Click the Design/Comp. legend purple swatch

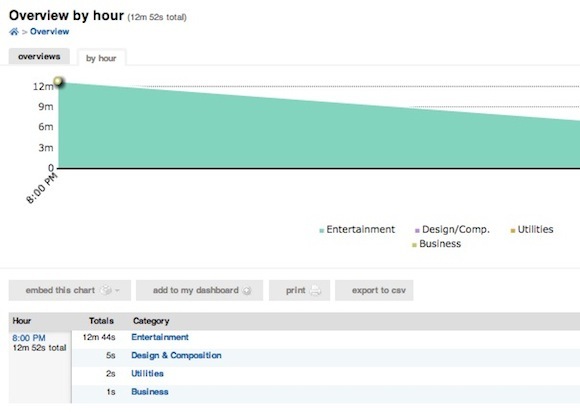point(417,231)
